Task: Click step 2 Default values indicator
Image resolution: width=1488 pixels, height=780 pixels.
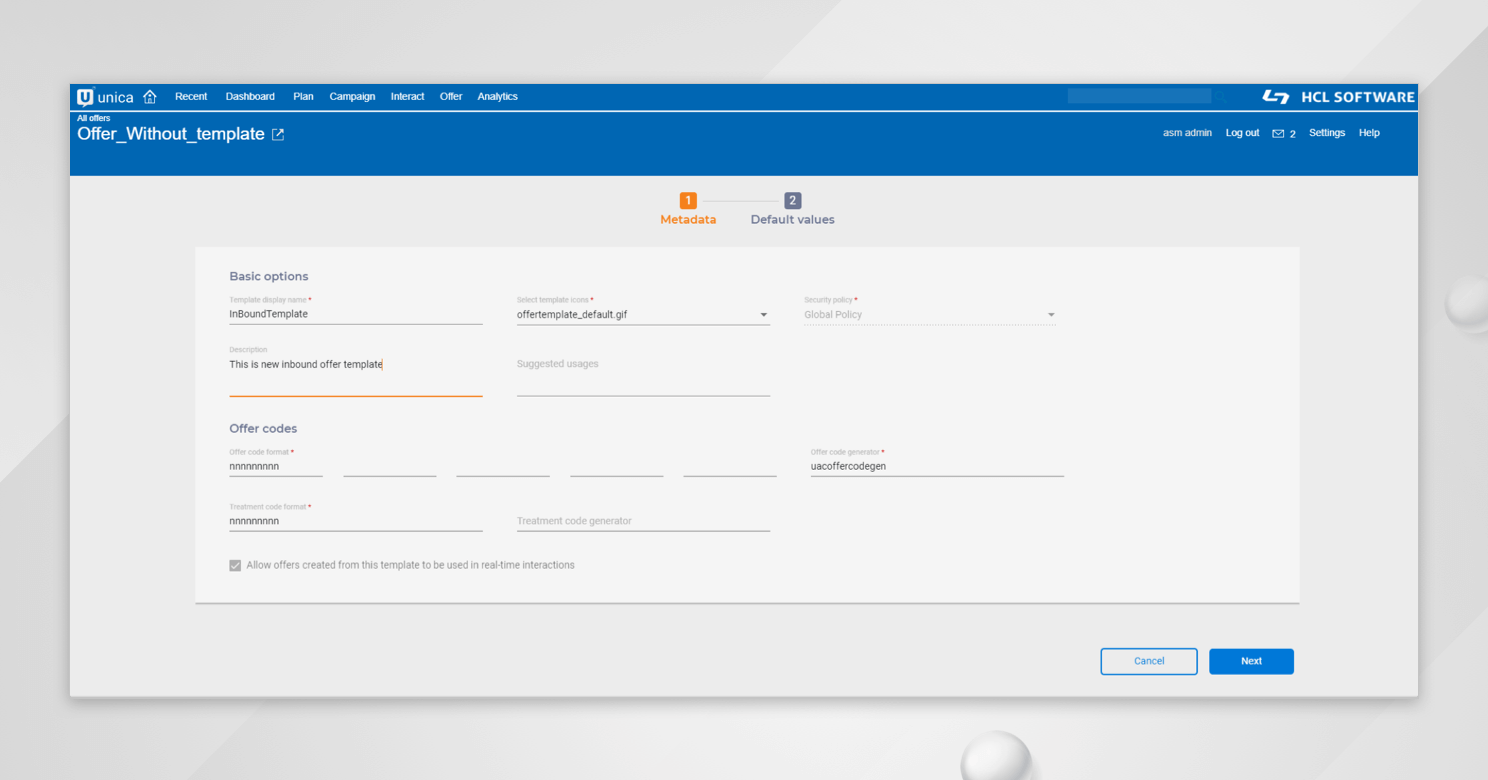Action: pos(792,200)
